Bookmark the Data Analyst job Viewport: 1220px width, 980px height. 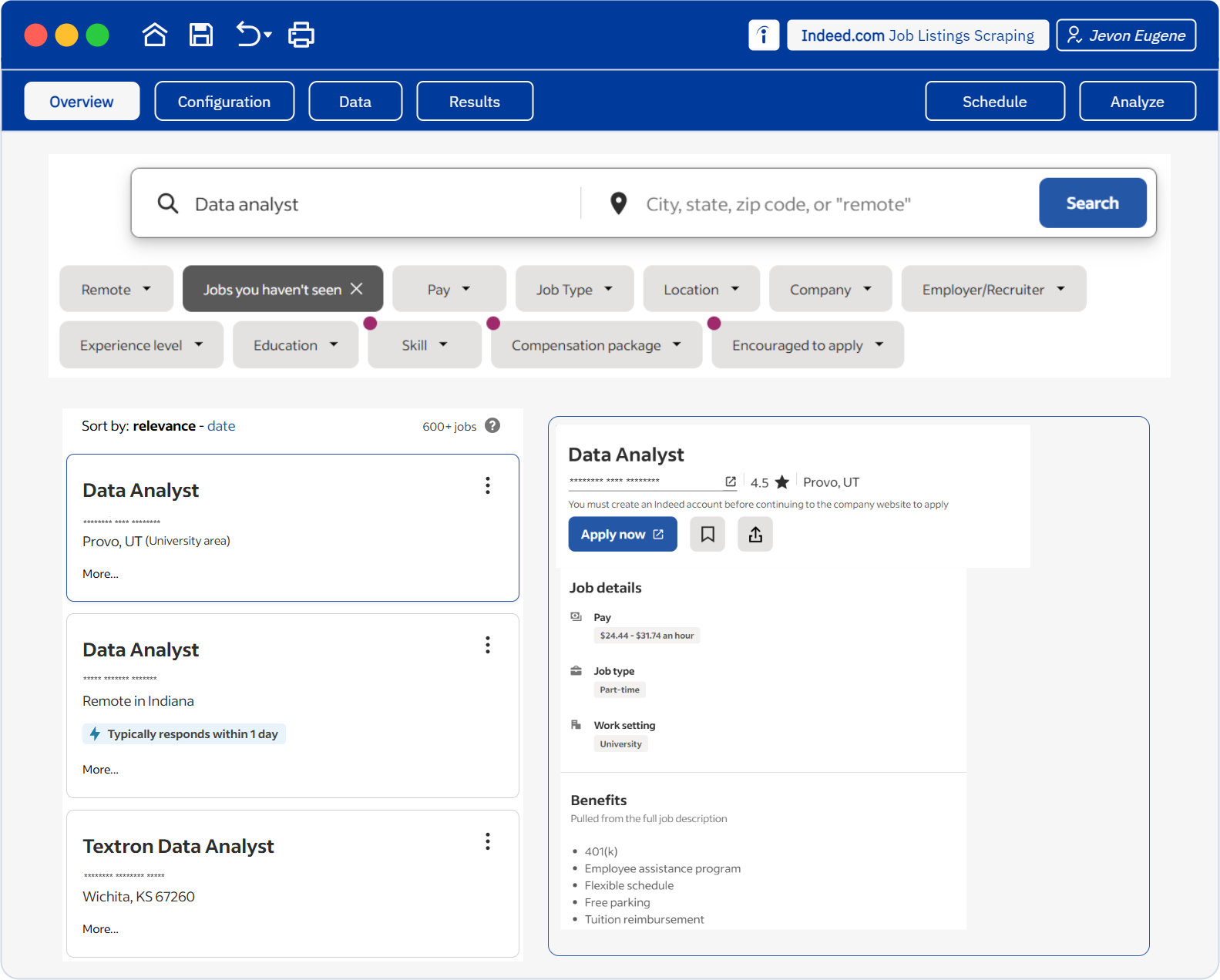click(707, 534)
